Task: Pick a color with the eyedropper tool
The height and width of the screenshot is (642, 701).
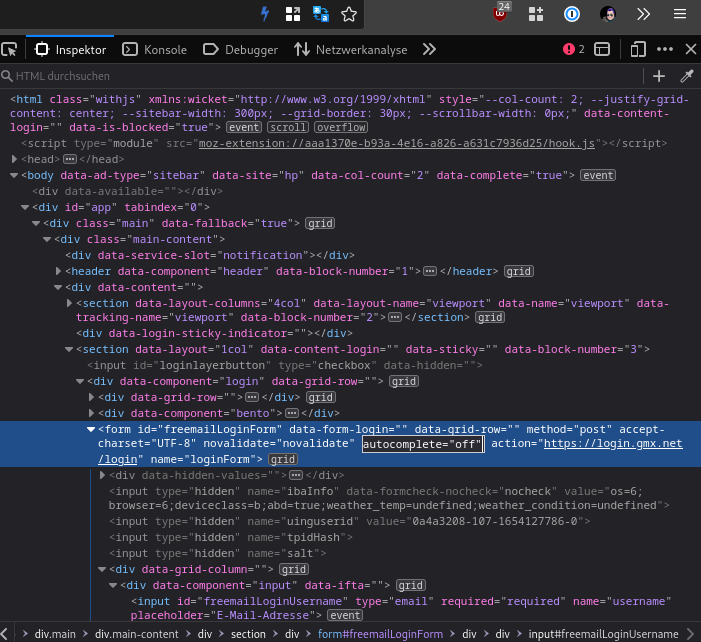Action: 687,76
